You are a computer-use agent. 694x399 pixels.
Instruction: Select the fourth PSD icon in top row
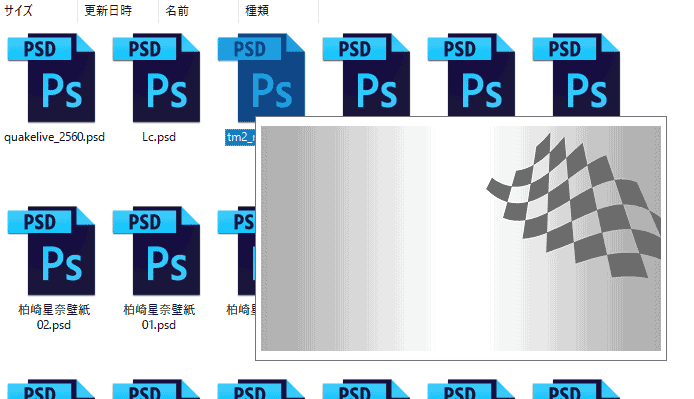point(366,74)
